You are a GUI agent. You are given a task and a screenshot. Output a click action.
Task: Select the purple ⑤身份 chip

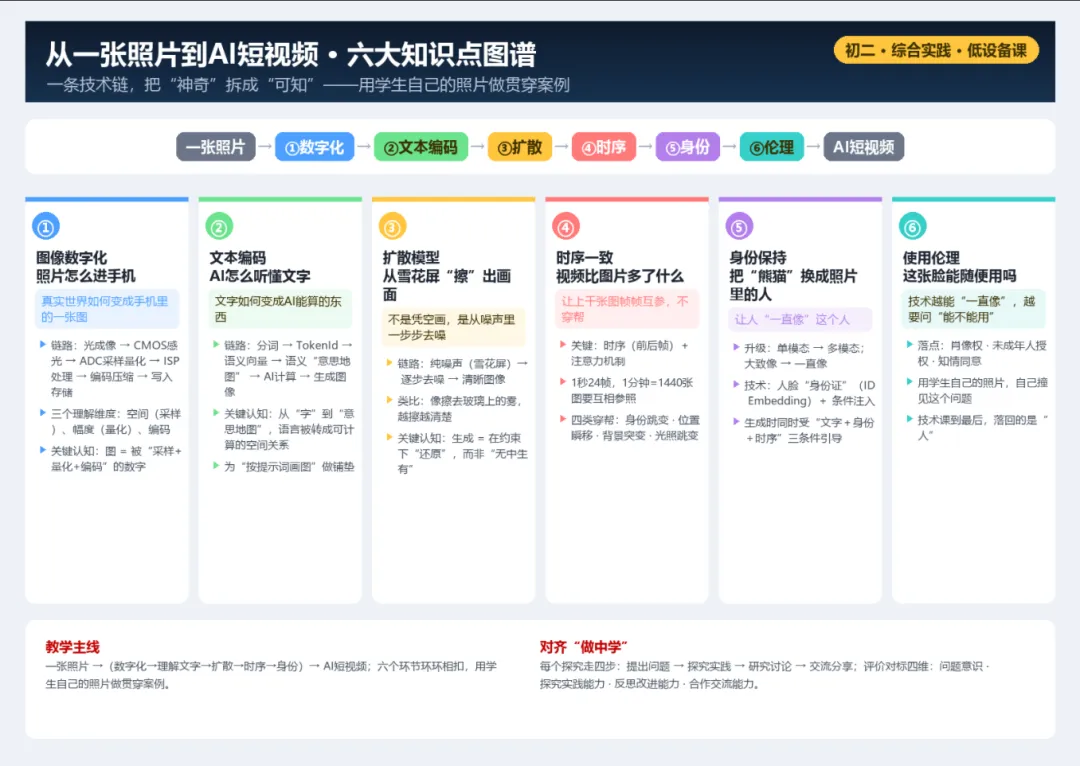(x=687, y=147)
